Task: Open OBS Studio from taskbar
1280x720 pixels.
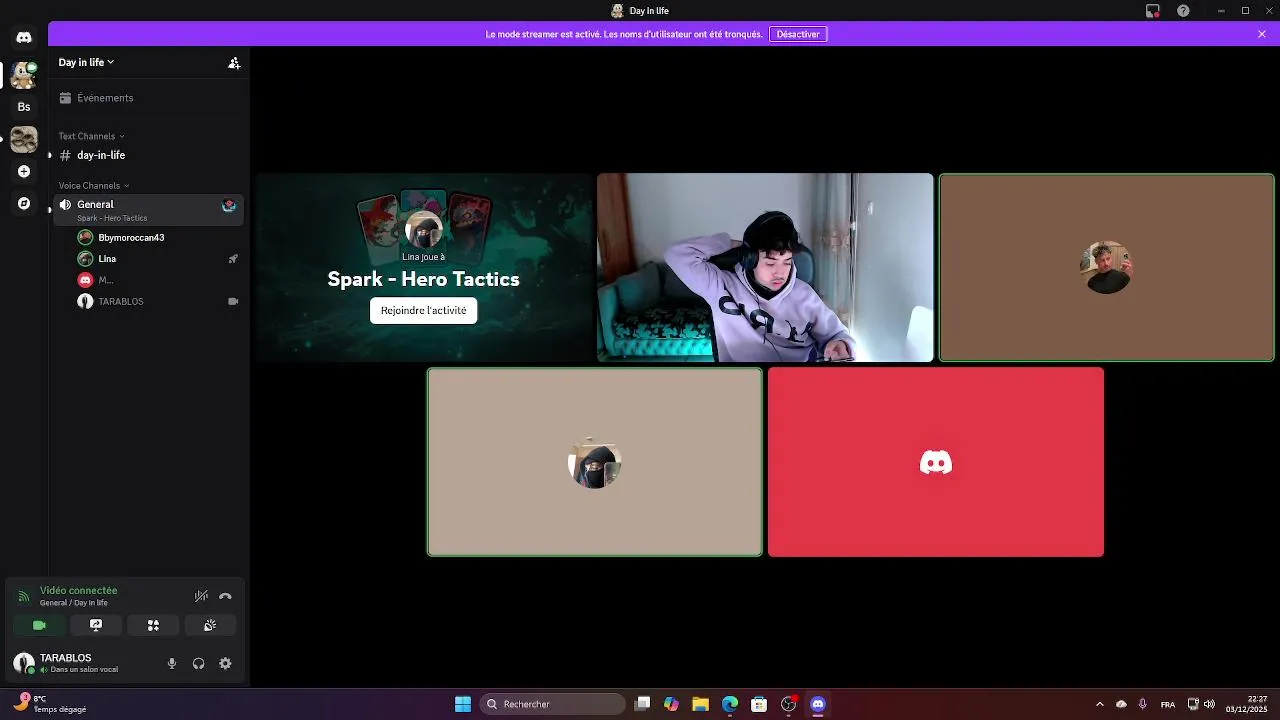Action: tap(789, 704)
